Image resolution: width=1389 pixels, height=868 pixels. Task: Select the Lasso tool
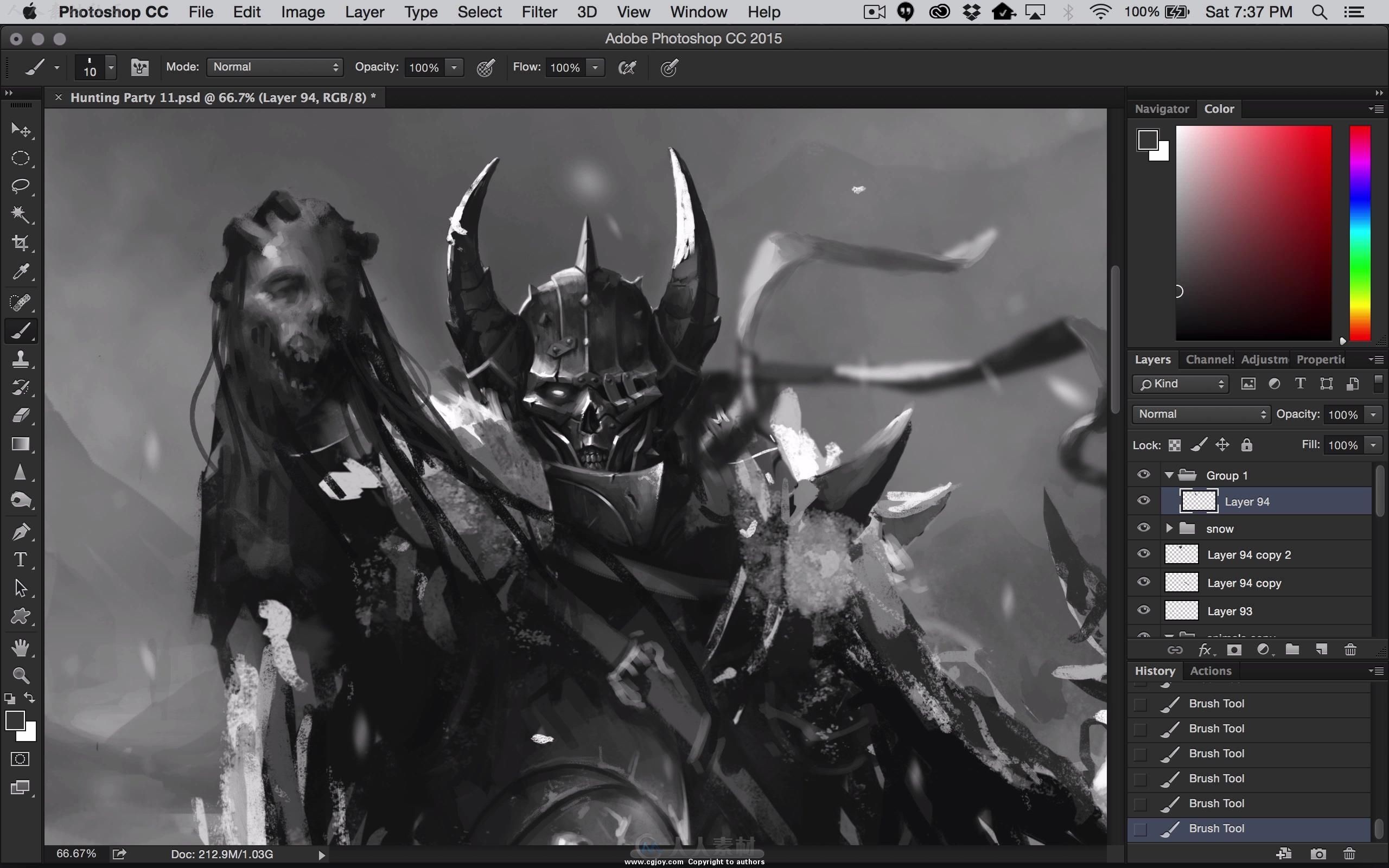click(21, 187)
